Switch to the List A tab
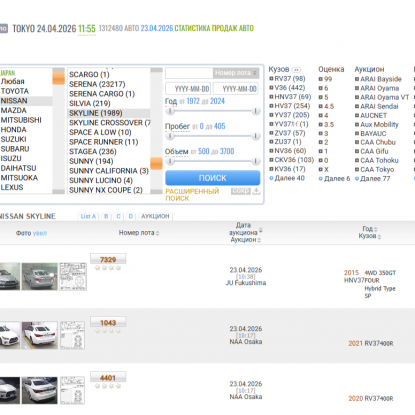The image size is (415, 415). click(88, 216)
